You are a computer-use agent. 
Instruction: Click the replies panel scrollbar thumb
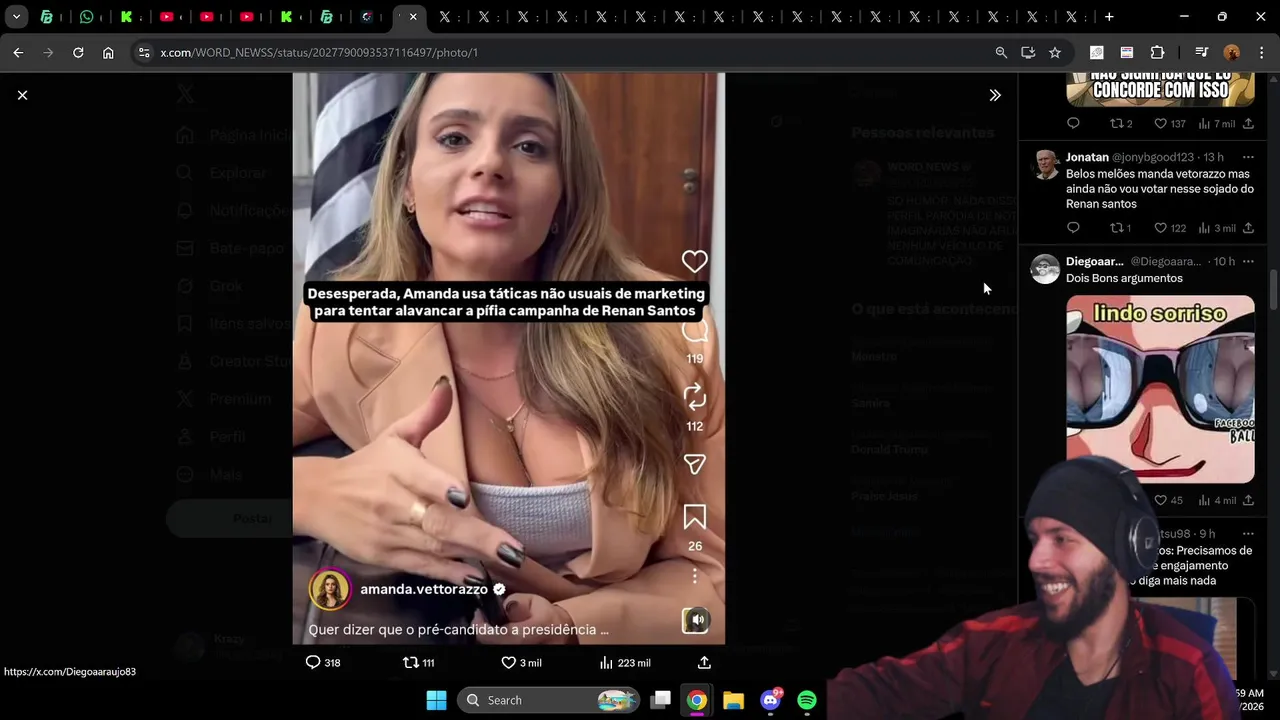[x=1274, y=289]
